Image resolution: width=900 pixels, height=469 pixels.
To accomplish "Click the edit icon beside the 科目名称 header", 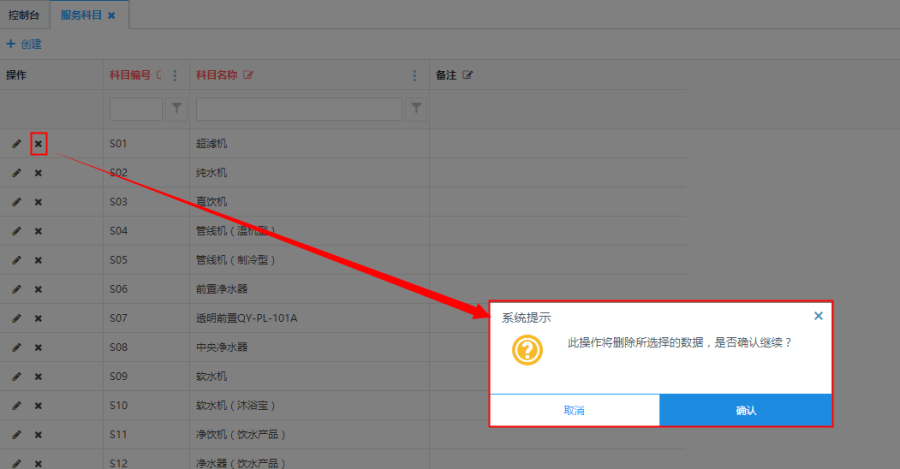I will [248, 75].
